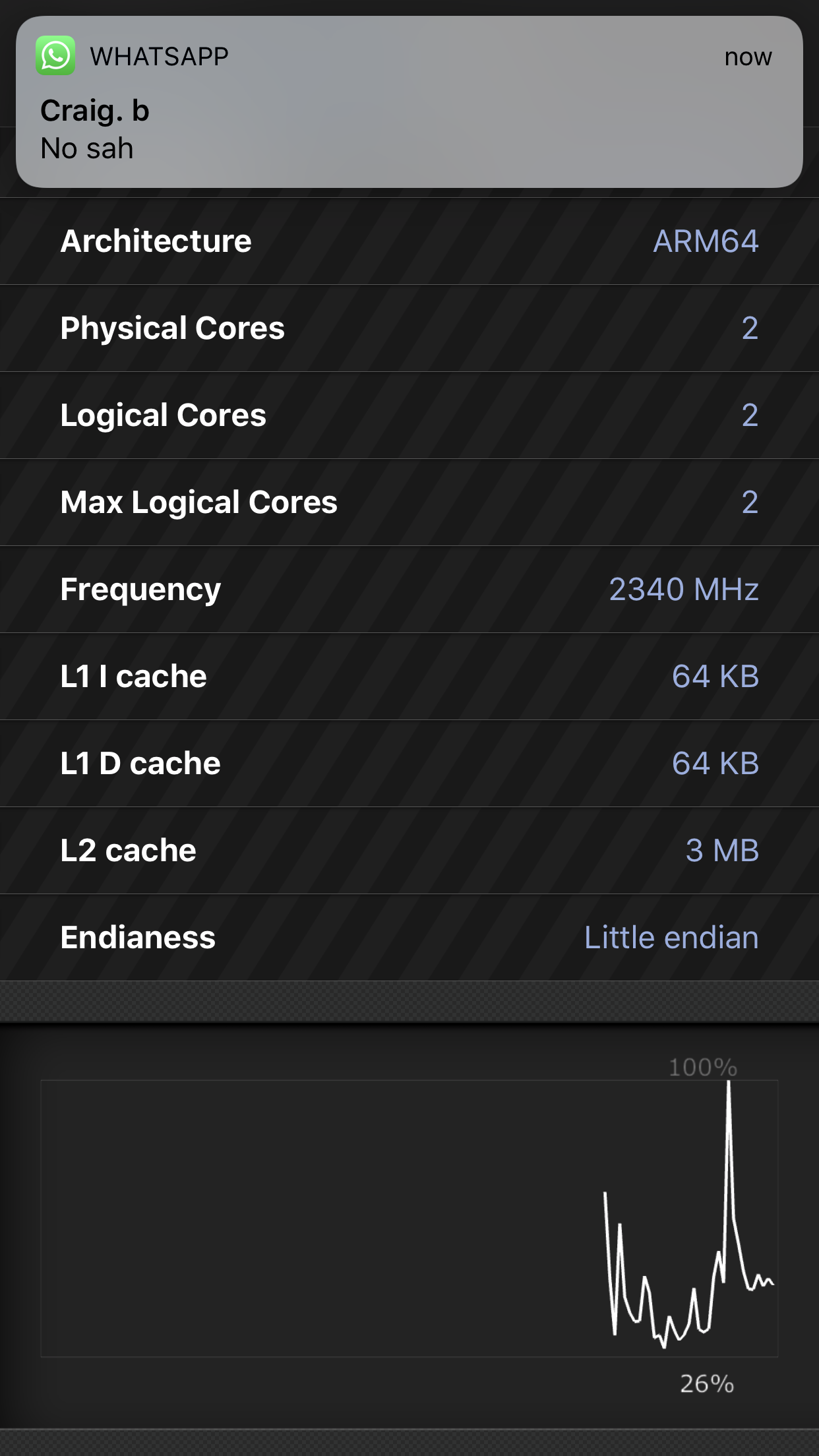Tap the L1 D cache entry

[x=409, y=764]
